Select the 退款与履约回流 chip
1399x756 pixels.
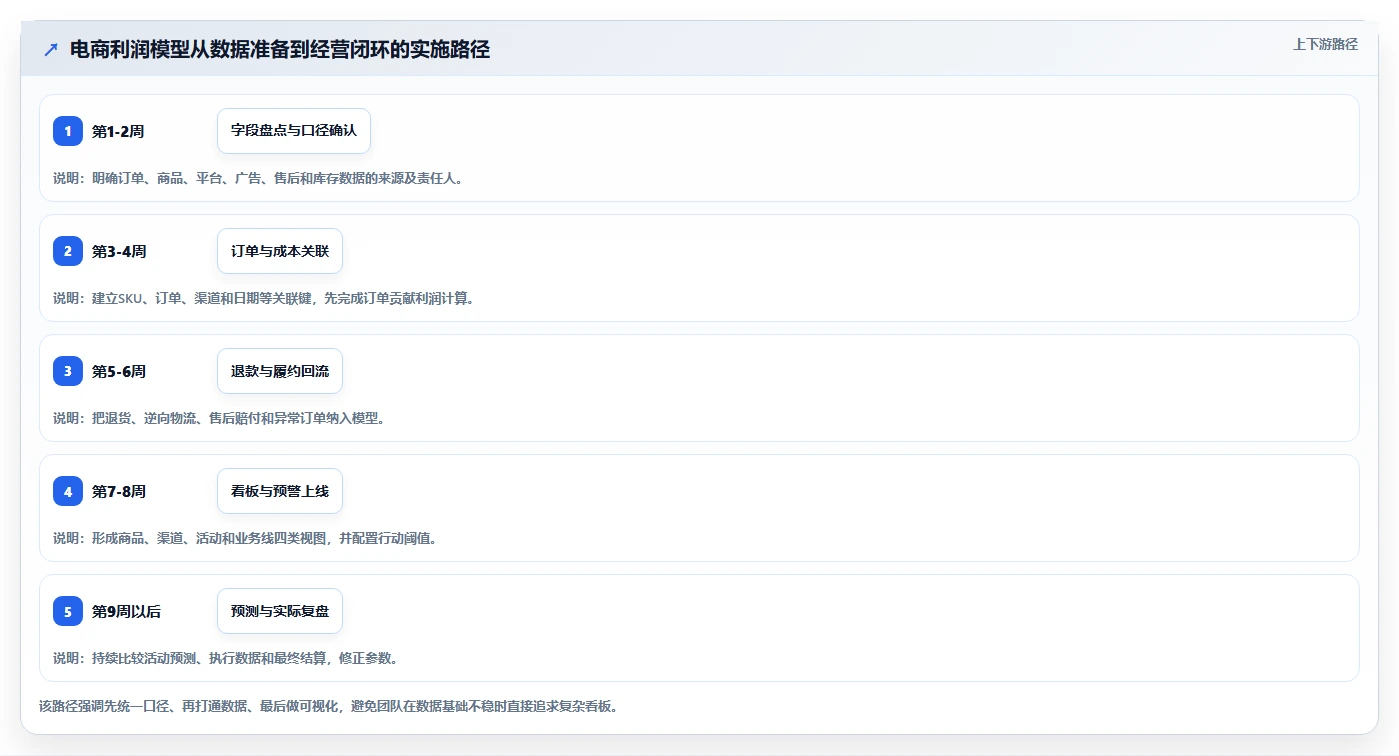click(280, 371)
